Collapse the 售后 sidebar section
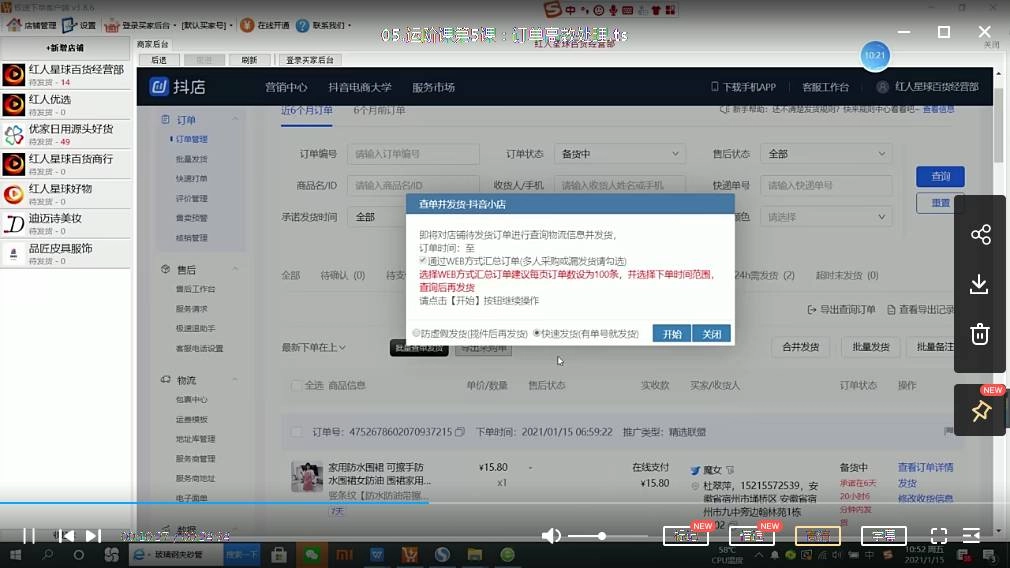The height and width of the screenshot is (568, 1010). 235,269
